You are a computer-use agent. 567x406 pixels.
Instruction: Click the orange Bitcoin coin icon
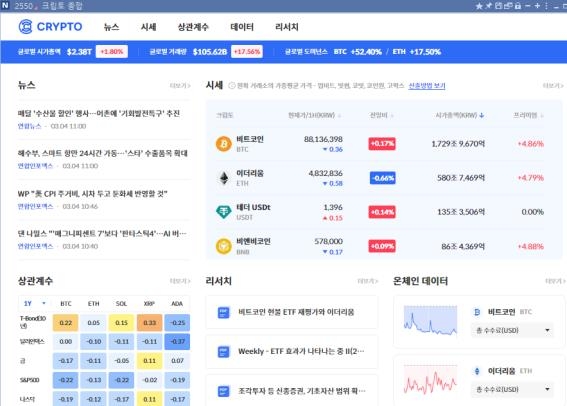(223, 144)
